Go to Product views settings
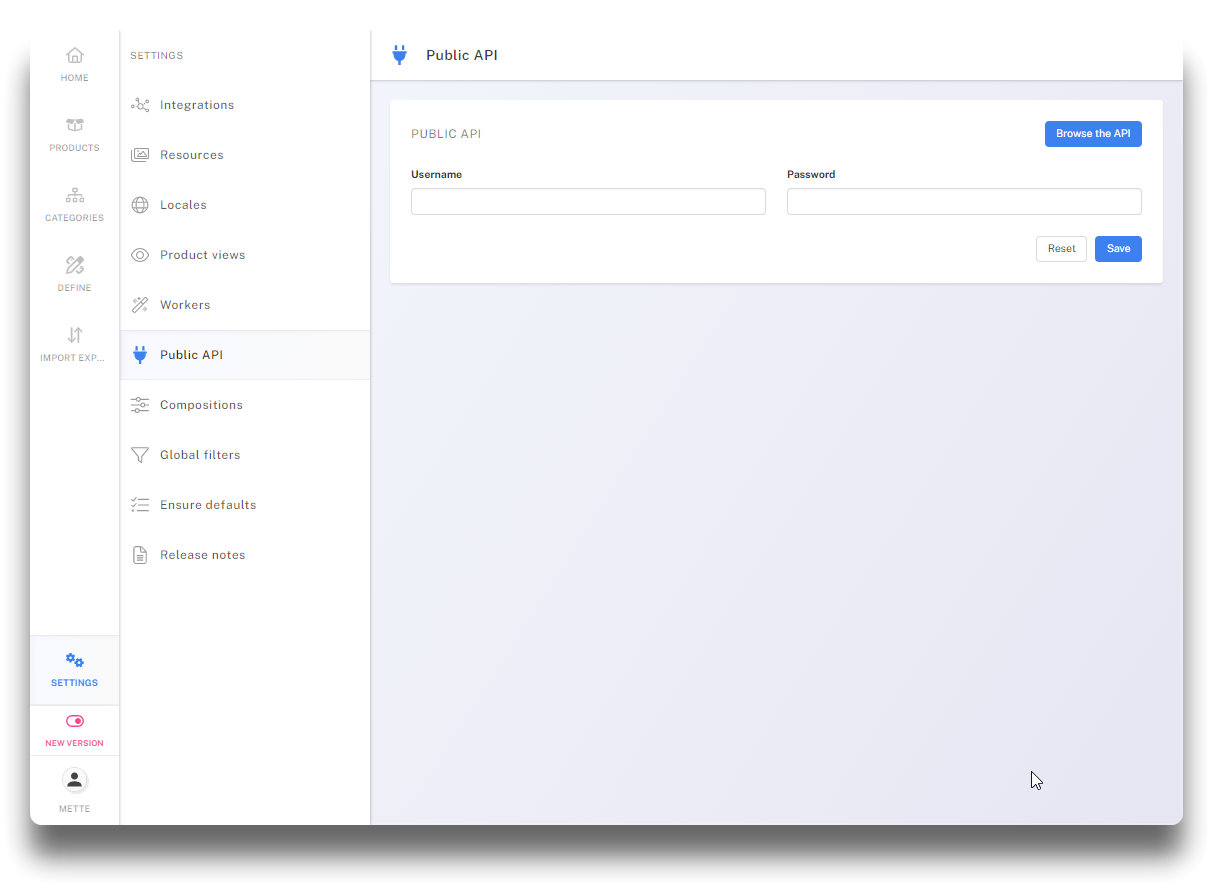 click(202, 255)
